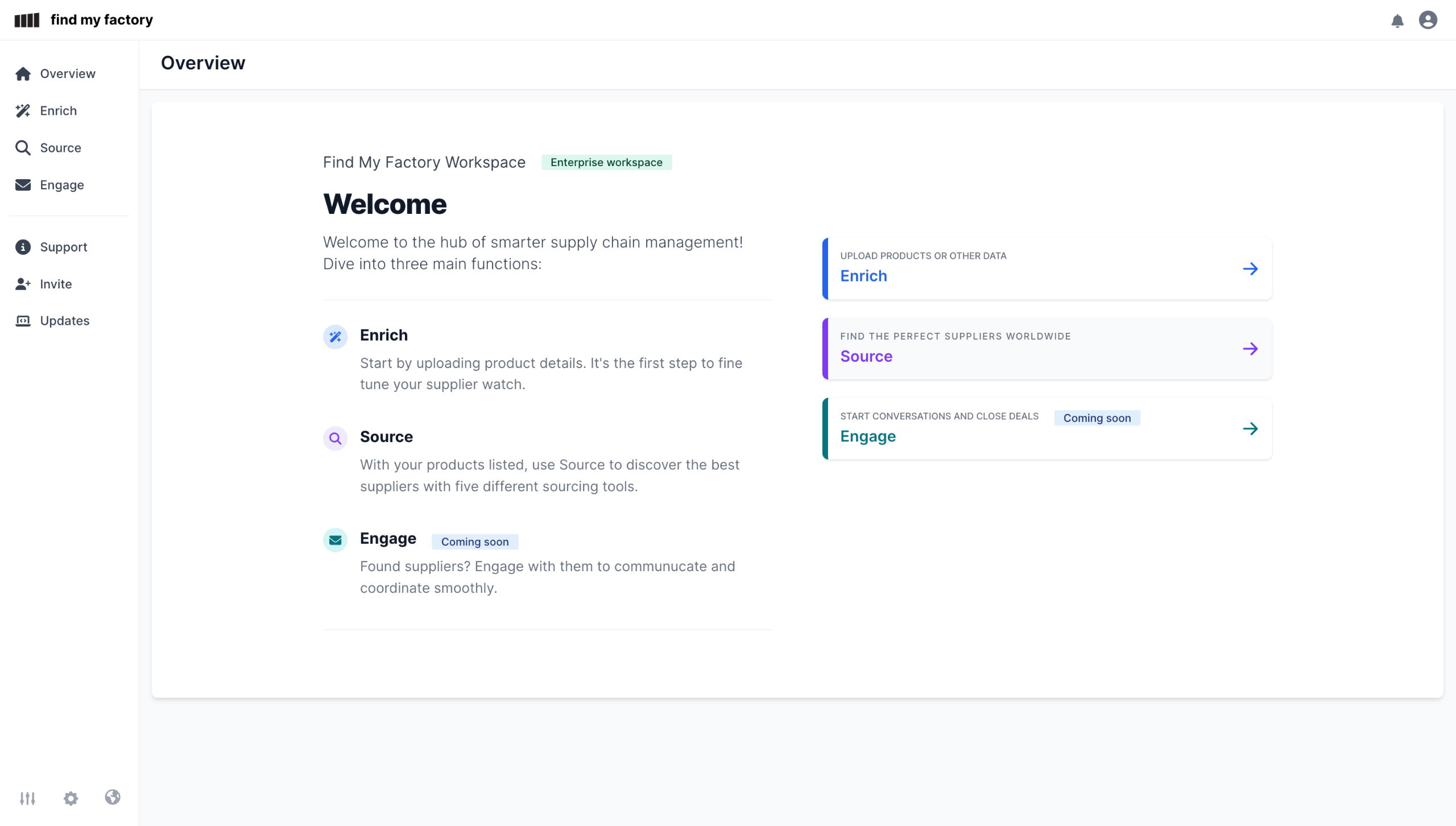The height and width of the screenshot is (826, 1456).
Task: Click the notification bell icon
Action: click(1397, 21)
